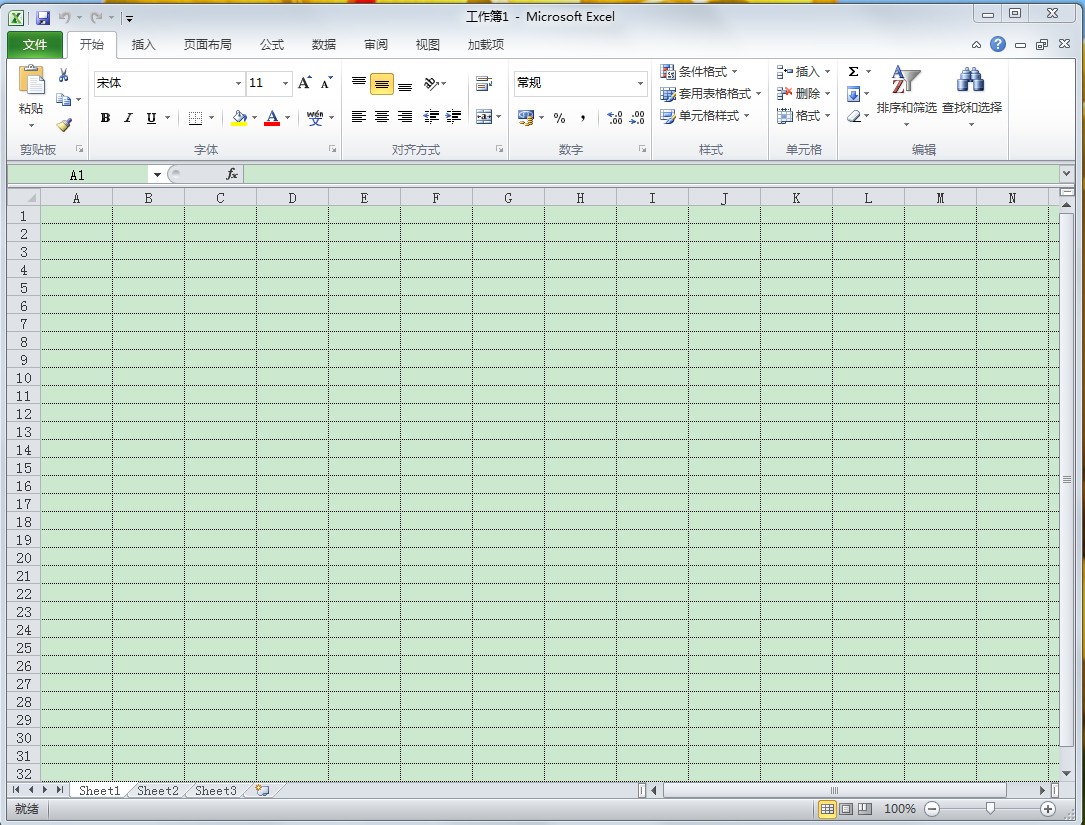1085x825 pixels.
Task: Click the 字体 group dialog launcher
Action: pos(332,149)
